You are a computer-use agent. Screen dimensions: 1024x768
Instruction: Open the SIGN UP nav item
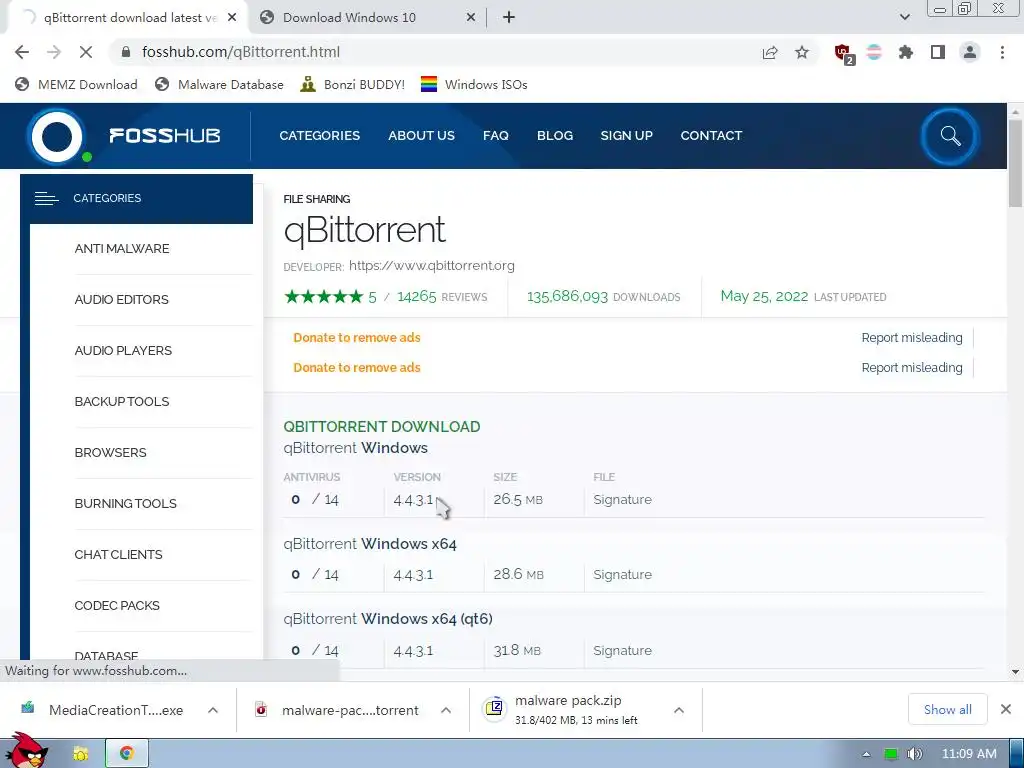point(626,135)
